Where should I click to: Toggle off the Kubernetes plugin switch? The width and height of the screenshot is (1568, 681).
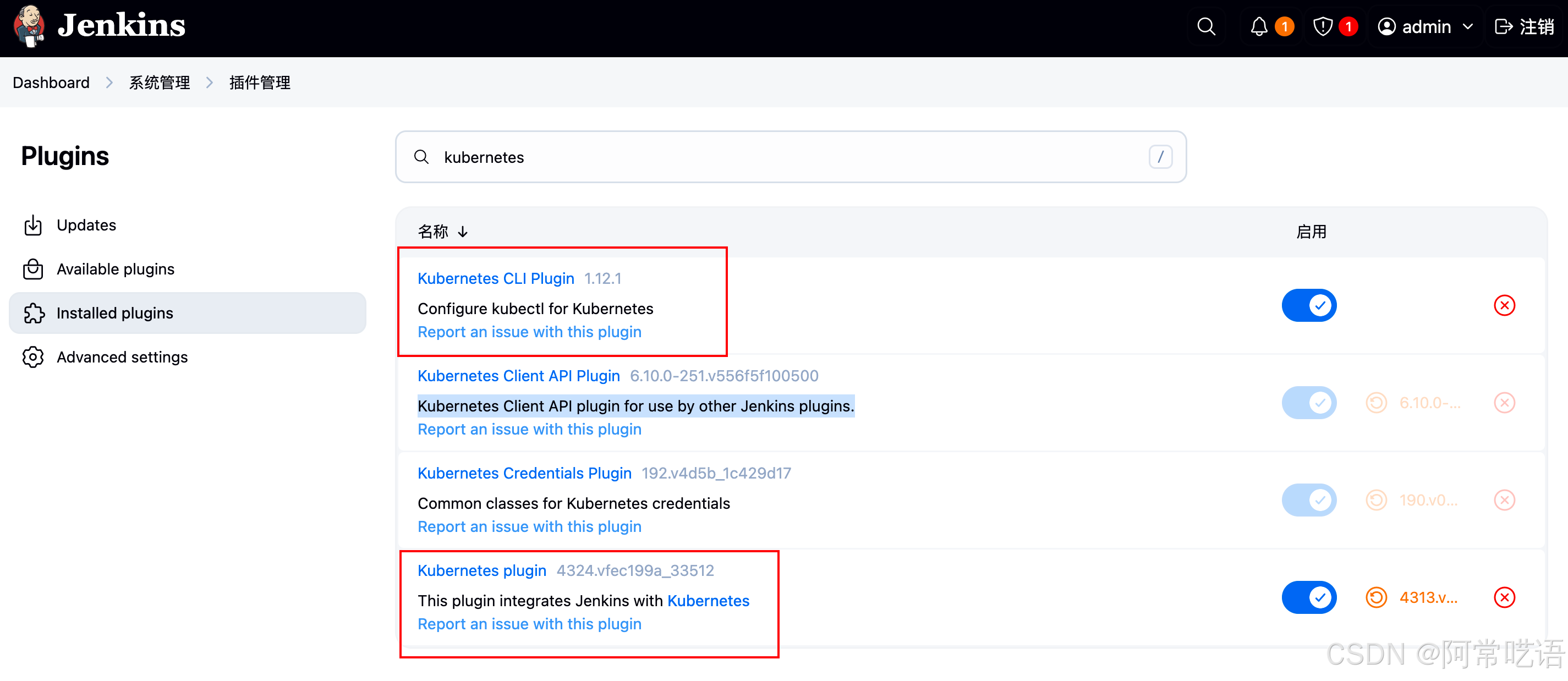1309,597
